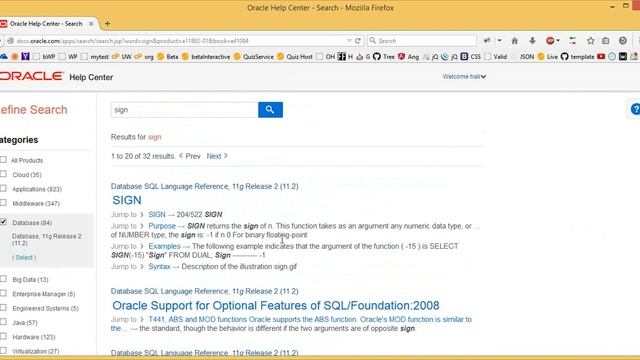Open the template GitHub bookmark
The height and width of the screenshot is (360, 640).
tap(578, 57)
